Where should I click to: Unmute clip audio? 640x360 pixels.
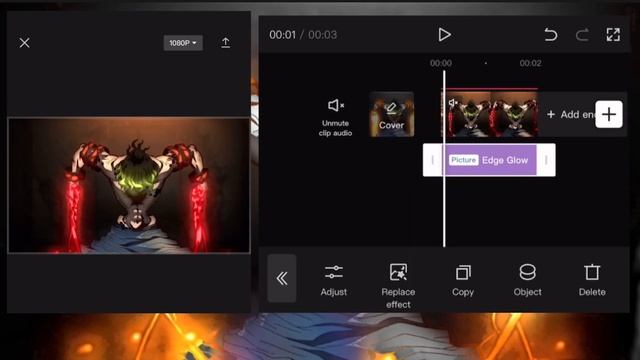[x=335, y=117]
